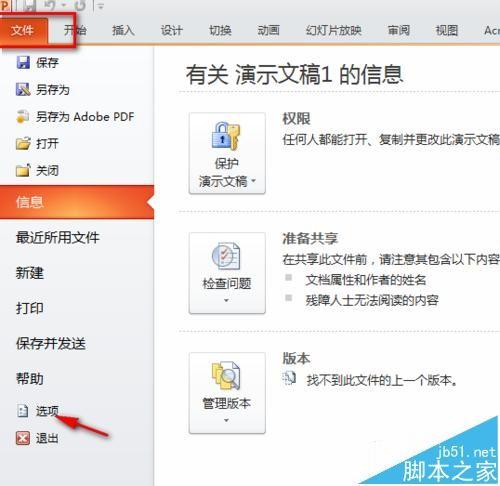Click the Manage Versions magnifier icon
The image size is (500, 486).
click(226, 376)
